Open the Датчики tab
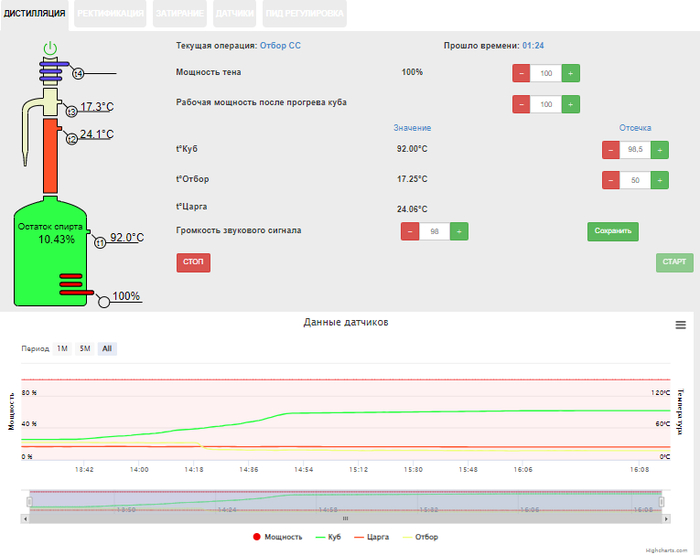Viewport: 700px width, 555px height. point(235,15)
